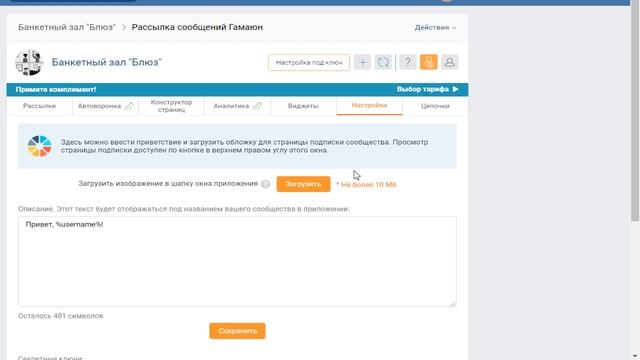Open the Цепочки tab
The height and width of the screenshot is (360, 640).
point(435,106)
